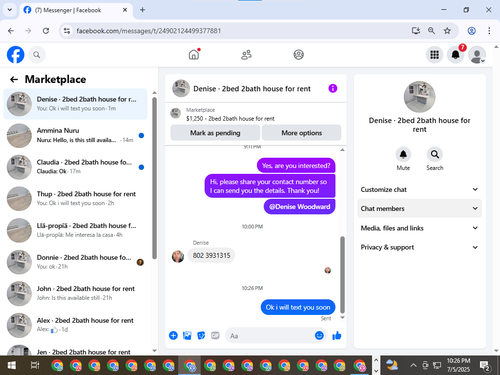Viewport: 500px width, 375px height.
Task: Choose a sticker from the composer
Action: 201,335
